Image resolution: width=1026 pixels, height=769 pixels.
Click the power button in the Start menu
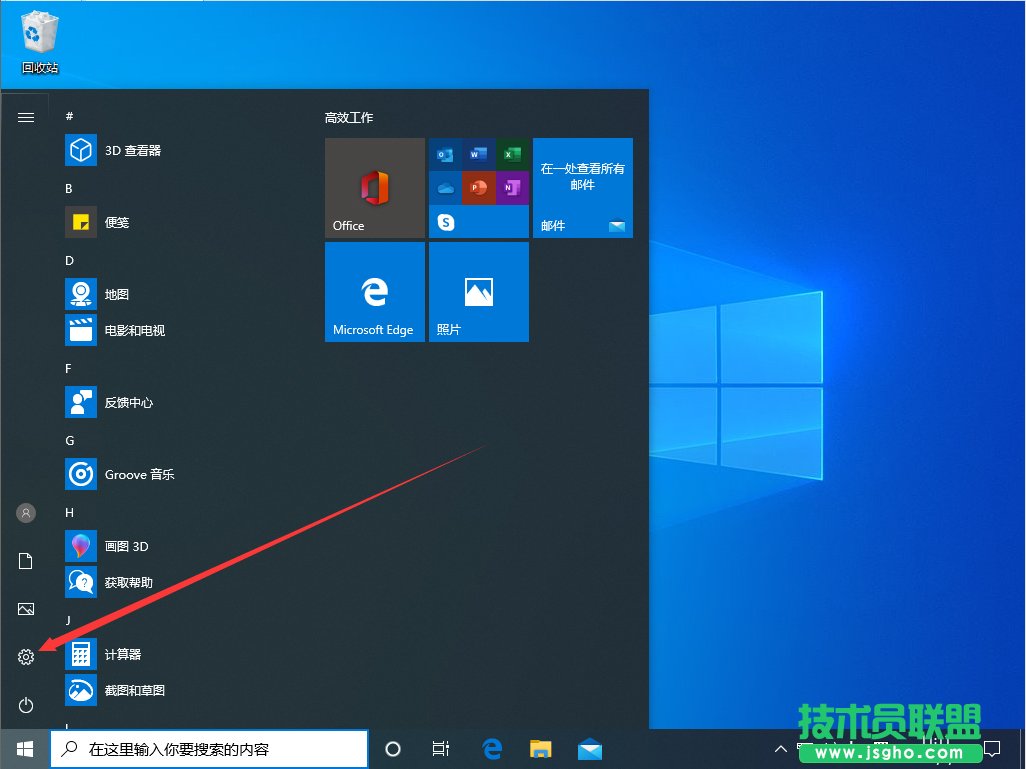25,705
